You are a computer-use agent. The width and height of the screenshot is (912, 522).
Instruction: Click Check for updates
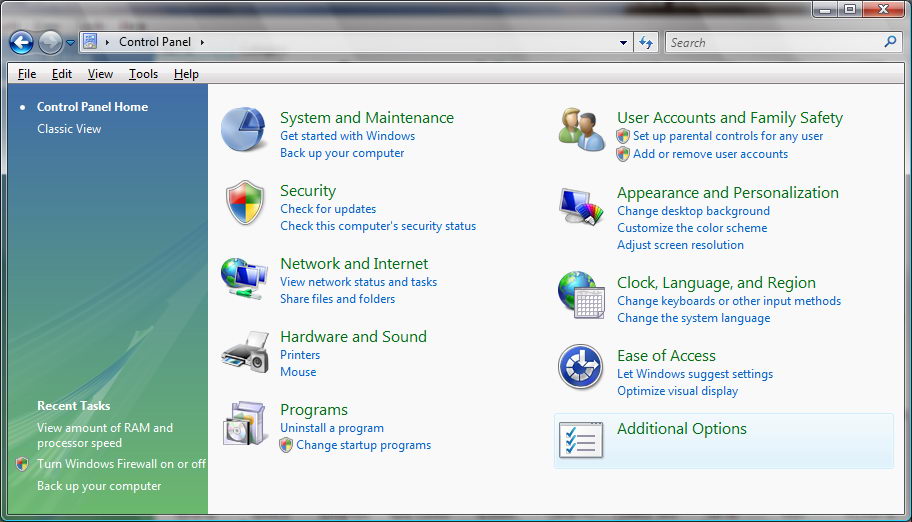point(328,209)
